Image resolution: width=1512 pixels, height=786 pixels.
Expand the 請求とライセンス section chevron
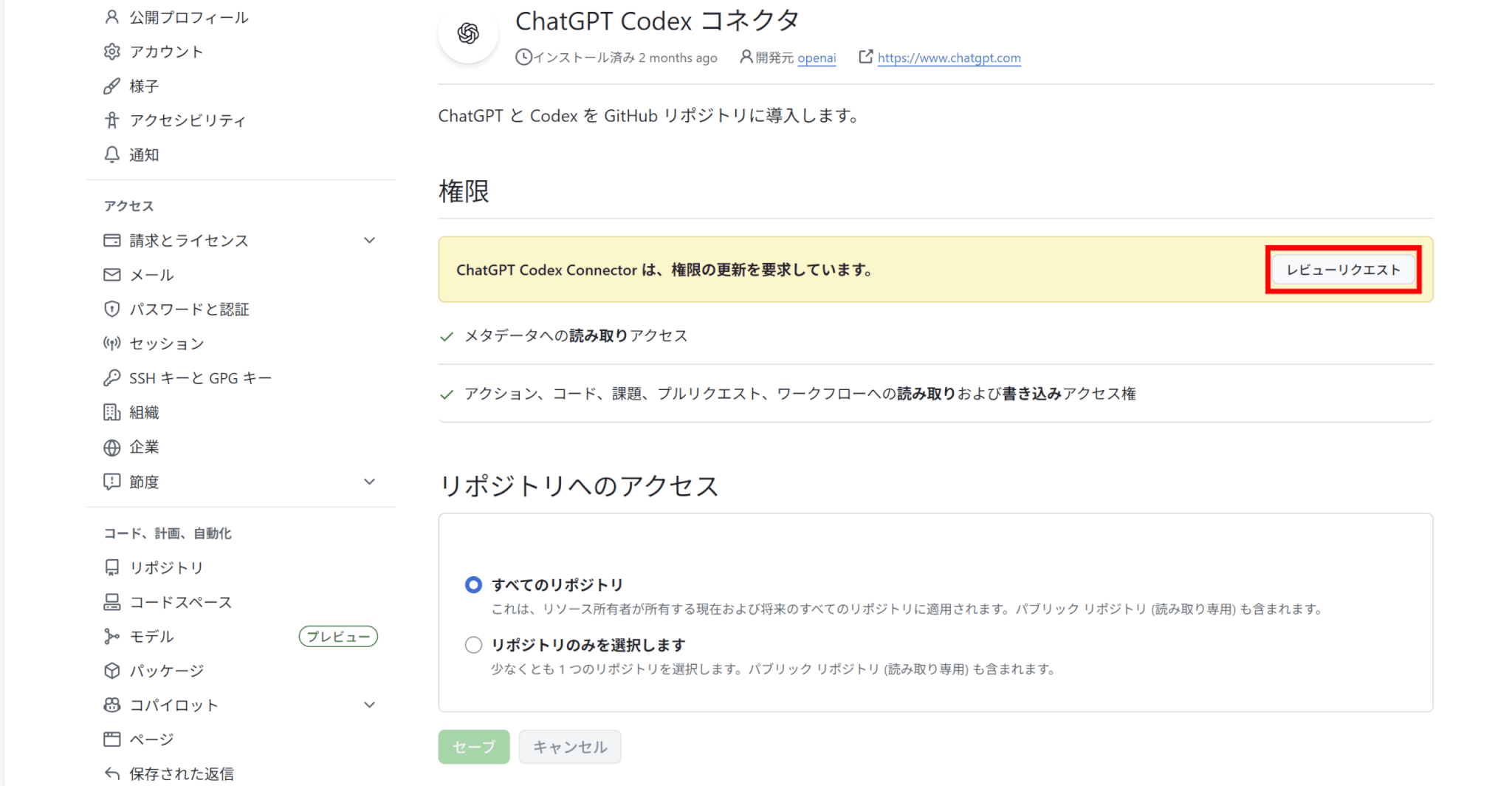point(370,240)
